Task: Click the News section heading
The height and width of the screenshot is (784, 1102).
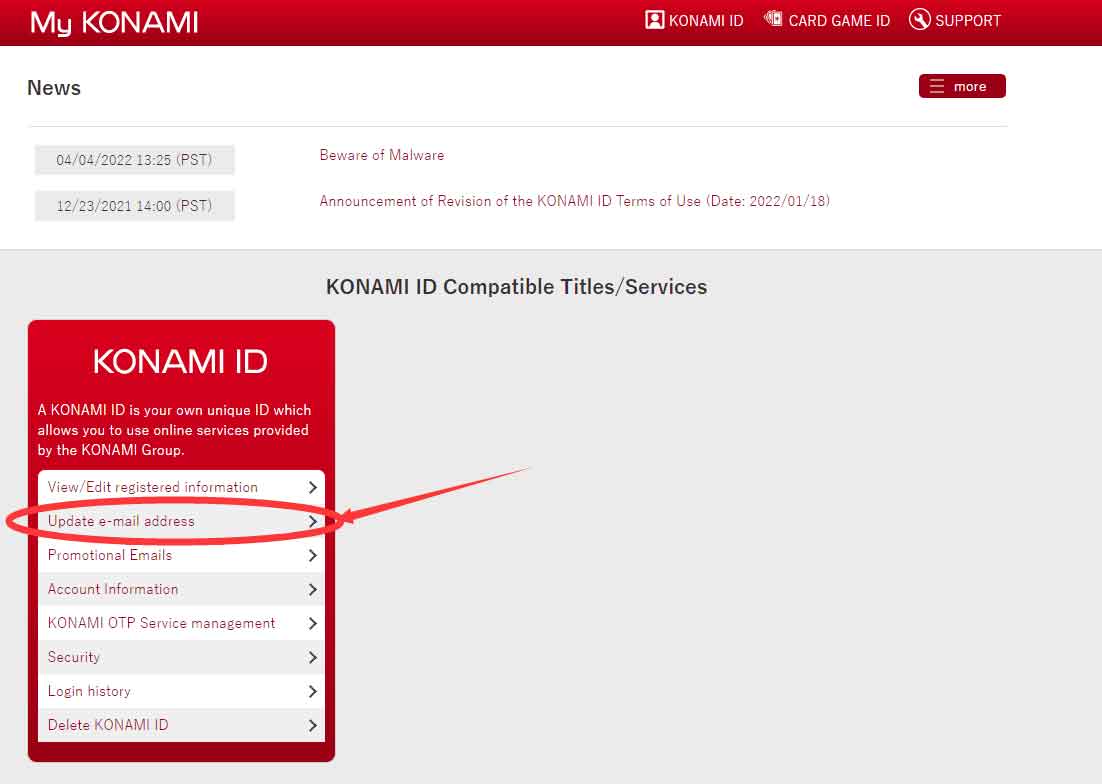Action: click(54, 88)
